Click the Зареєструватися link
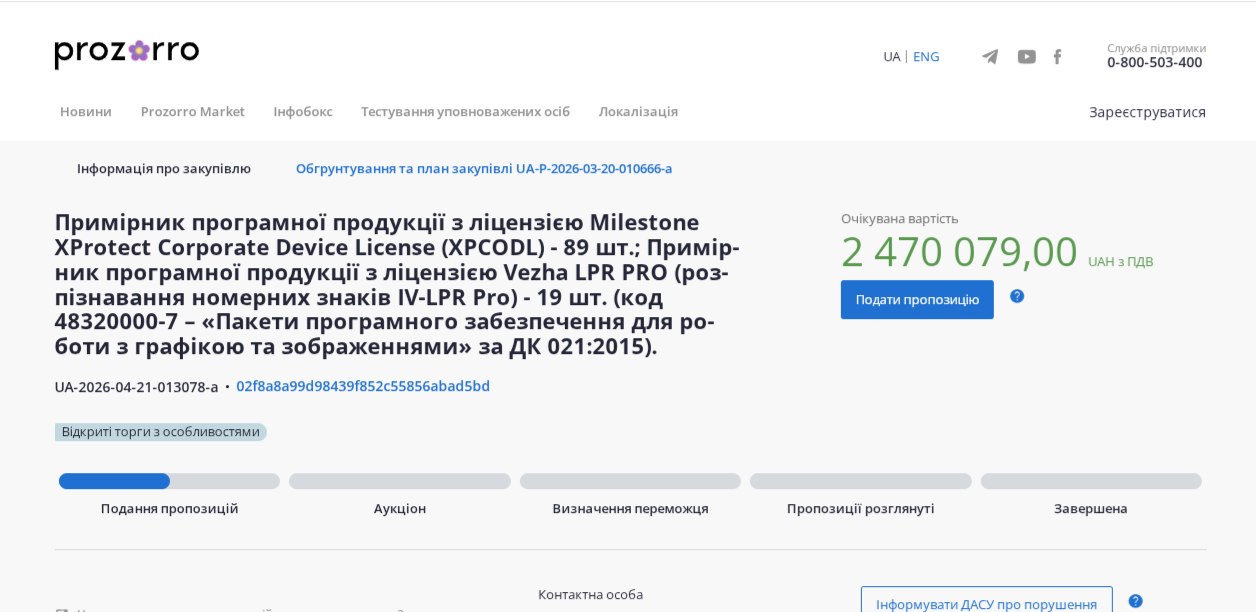 [1147, 112]
